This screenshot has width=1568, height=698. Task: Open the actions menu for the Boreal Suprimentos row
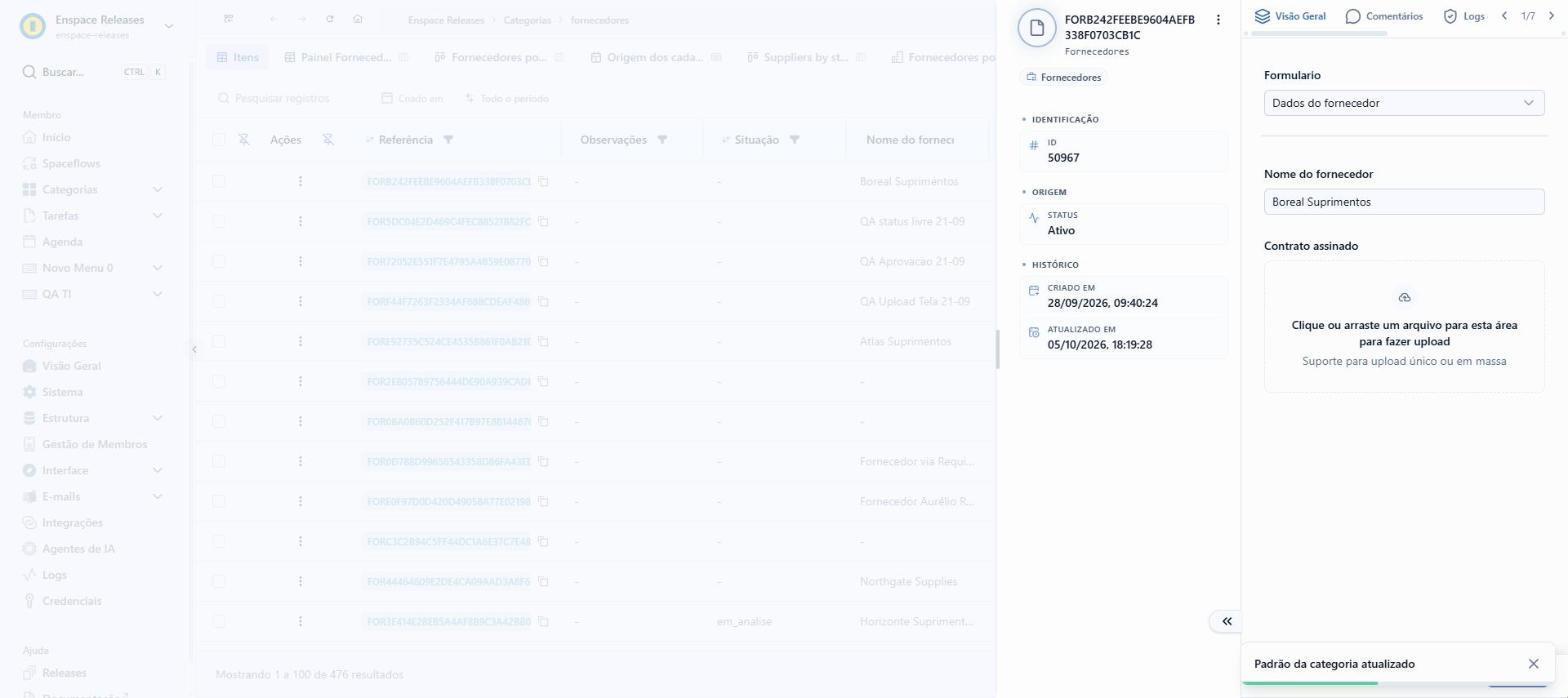[300, 182]
